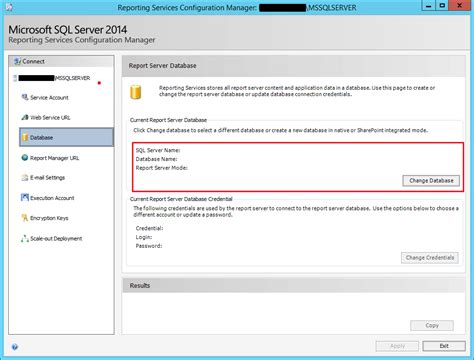474x360 pixels.
Task: Click the 'Password:' label
Action: coord(149,246)
